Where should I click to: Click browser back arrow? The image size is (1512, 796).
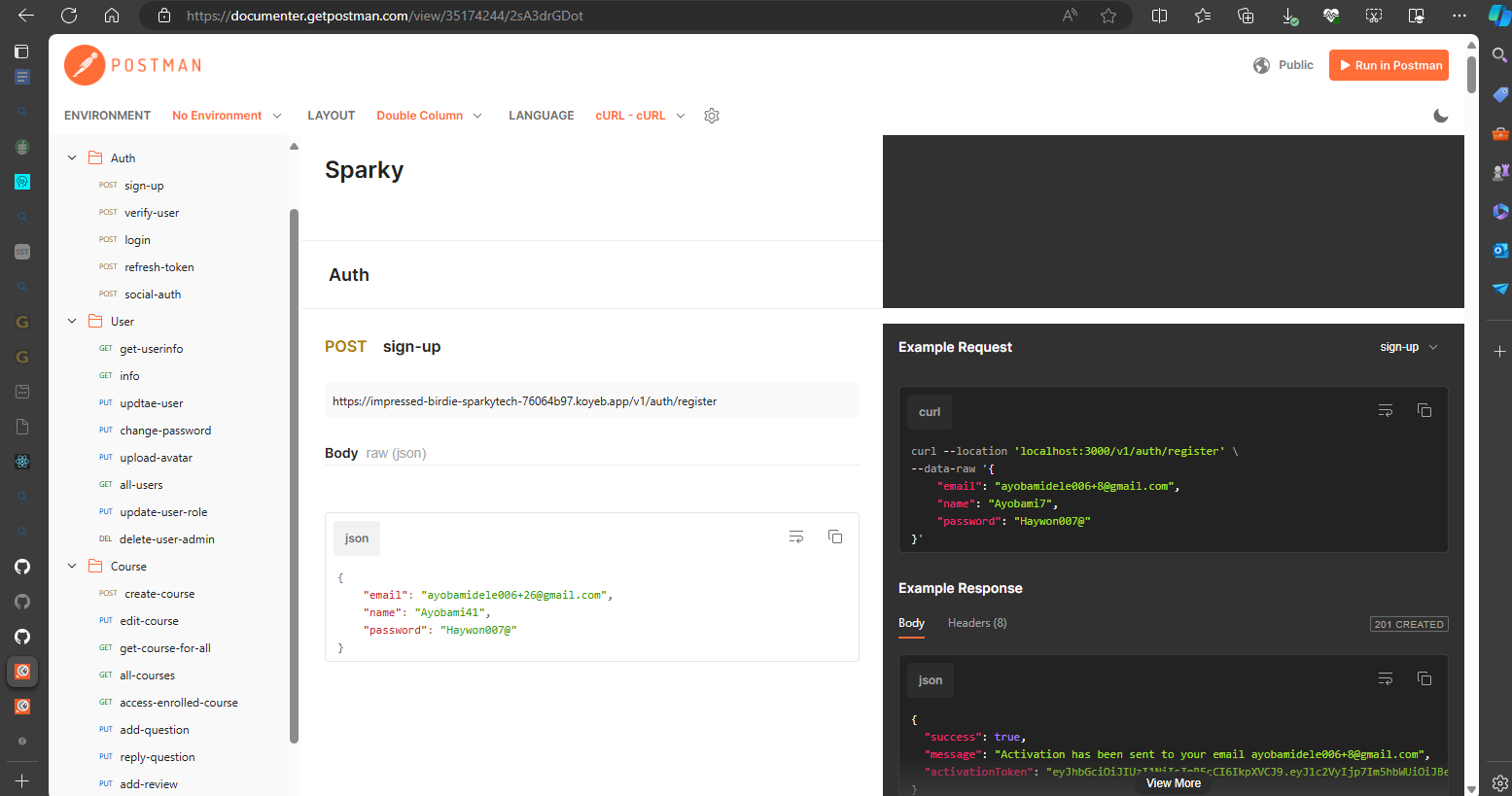(26, 16)
